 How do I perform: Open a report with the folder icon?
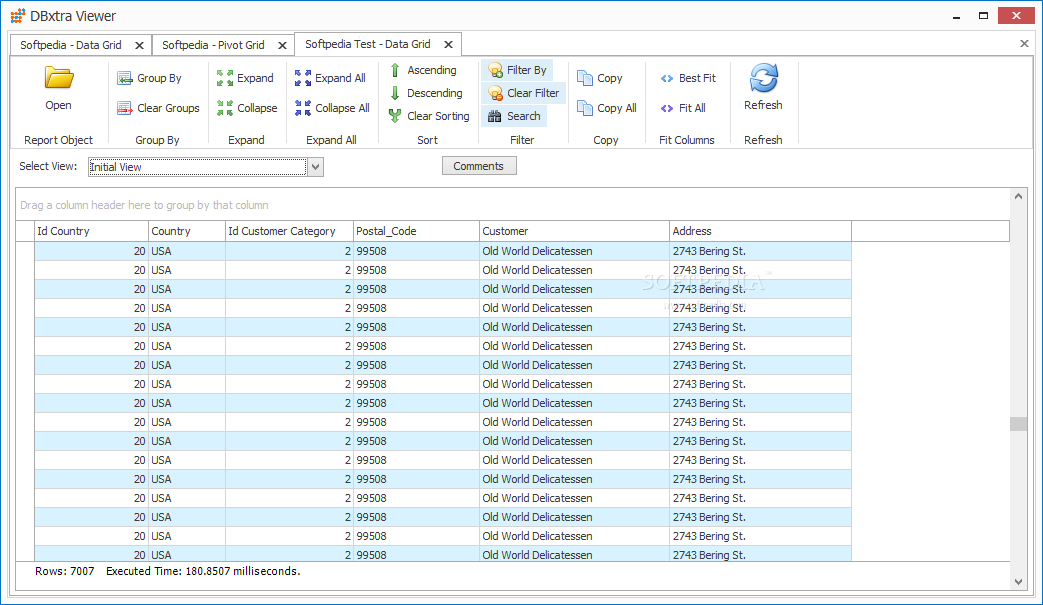point(59,80)
